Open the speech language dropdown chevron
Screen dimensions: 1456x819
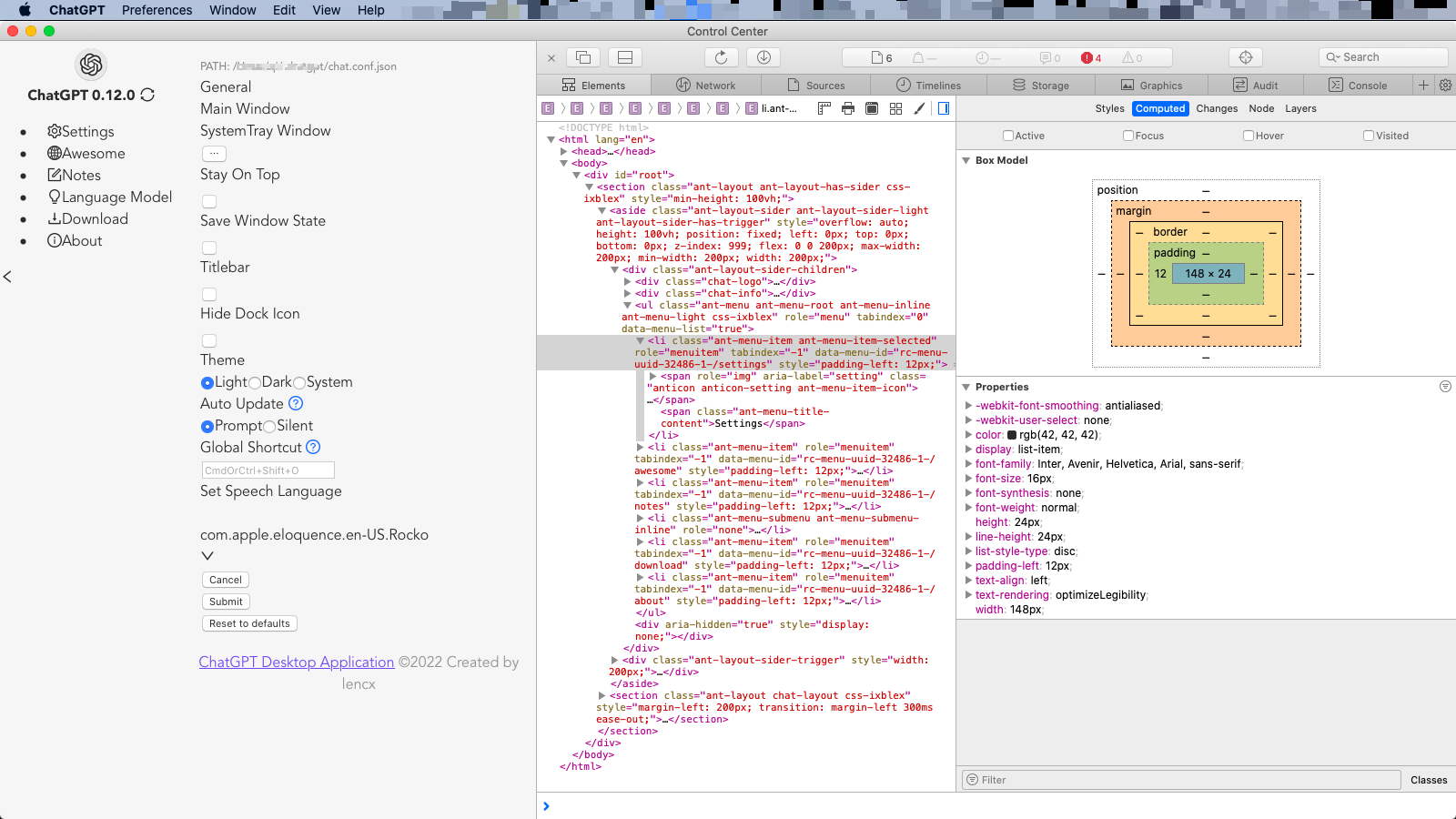click(207, 555)
